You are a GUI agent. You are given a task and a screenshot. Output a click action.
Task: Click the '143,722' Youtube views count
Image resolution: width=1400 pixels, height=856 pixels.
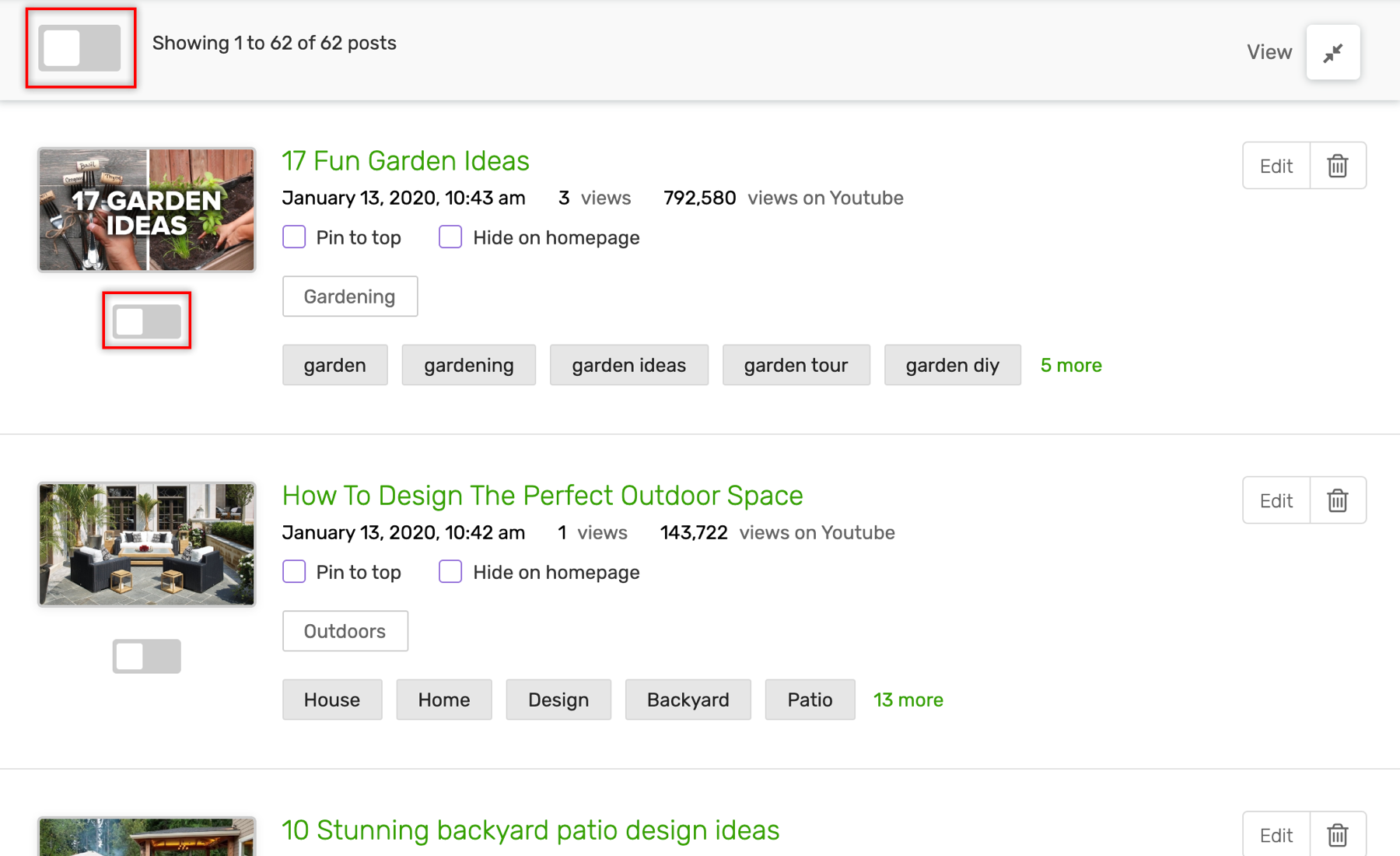click(694, 532)
